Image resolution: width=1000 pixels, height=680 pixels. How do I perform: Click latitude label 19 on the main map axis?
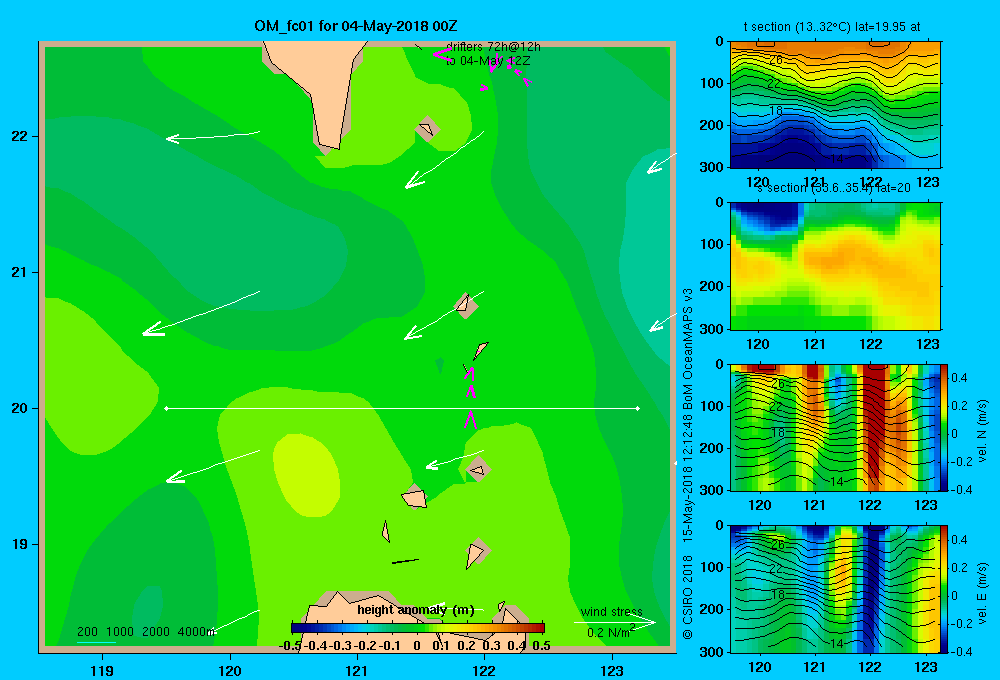coord(20,544)
